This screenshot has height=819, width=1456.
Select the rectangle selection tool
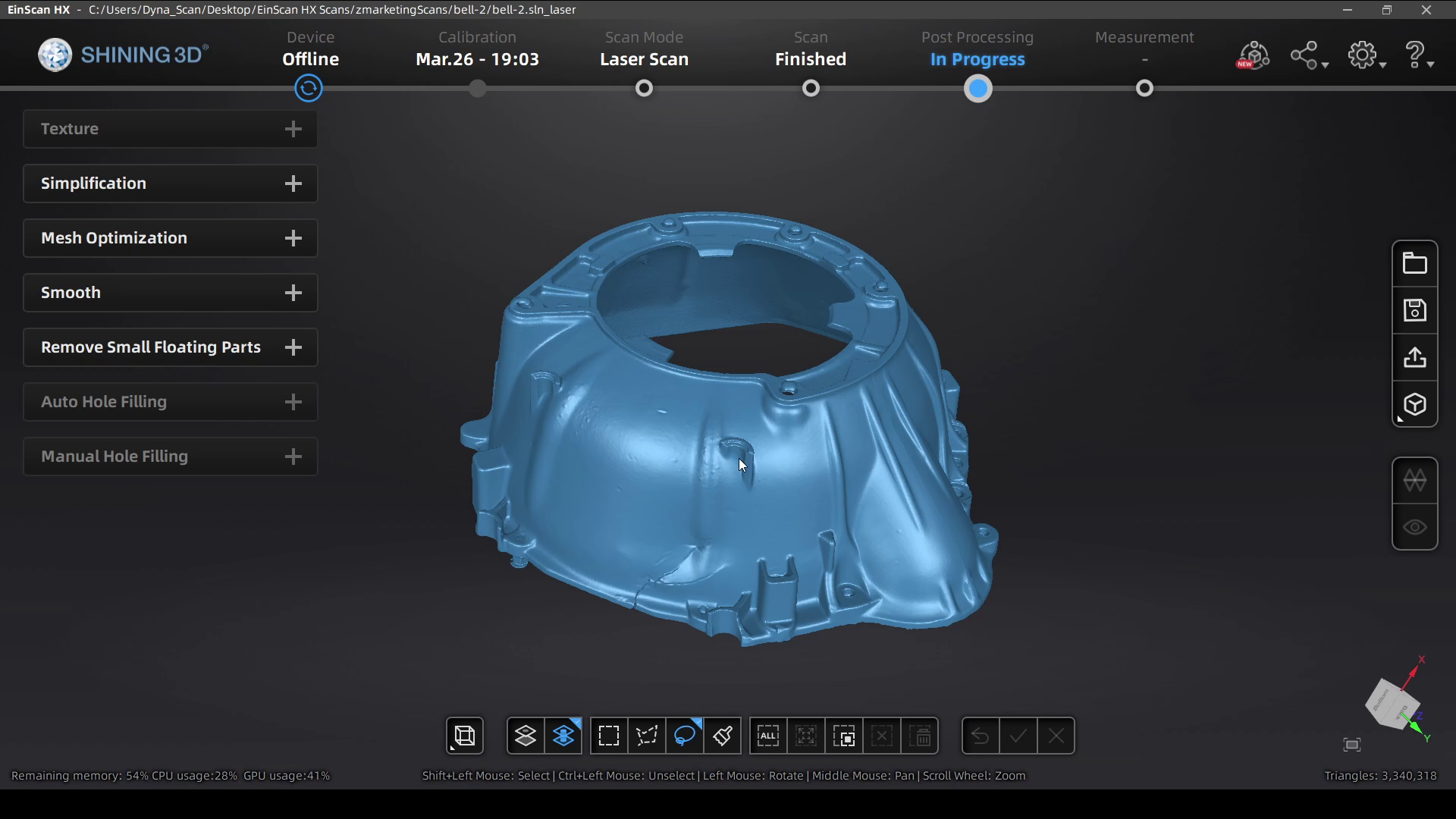(x=608, y=736)
